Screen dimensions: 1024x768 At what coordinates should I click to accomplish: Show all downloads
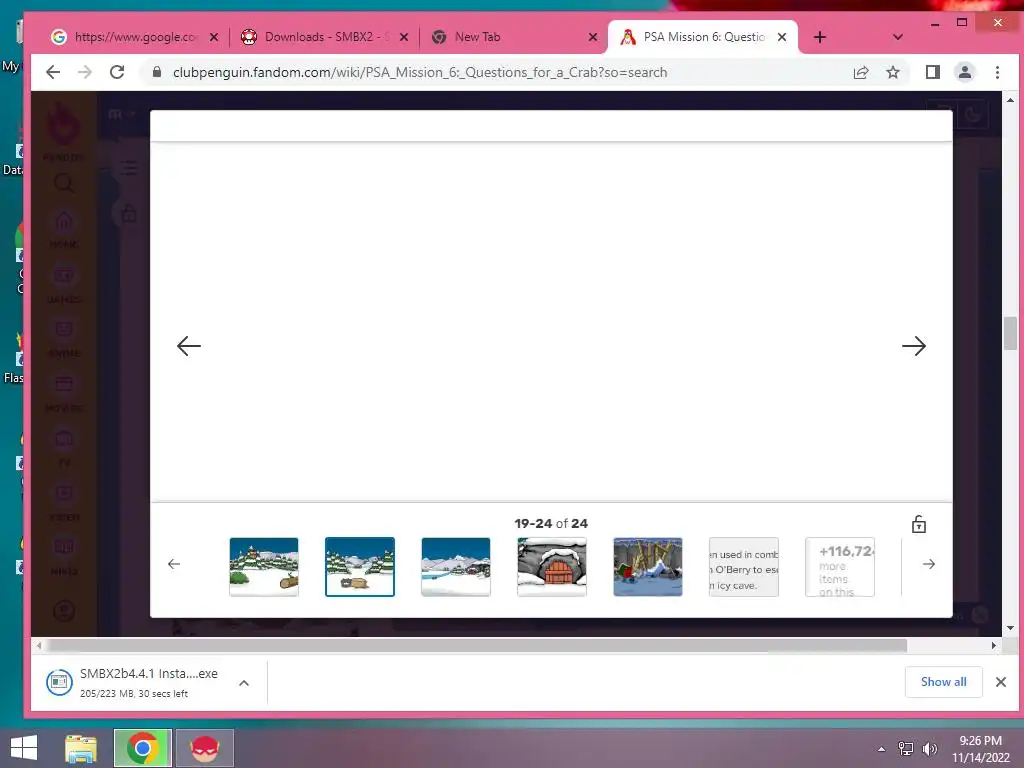click(x=944, y=682)
